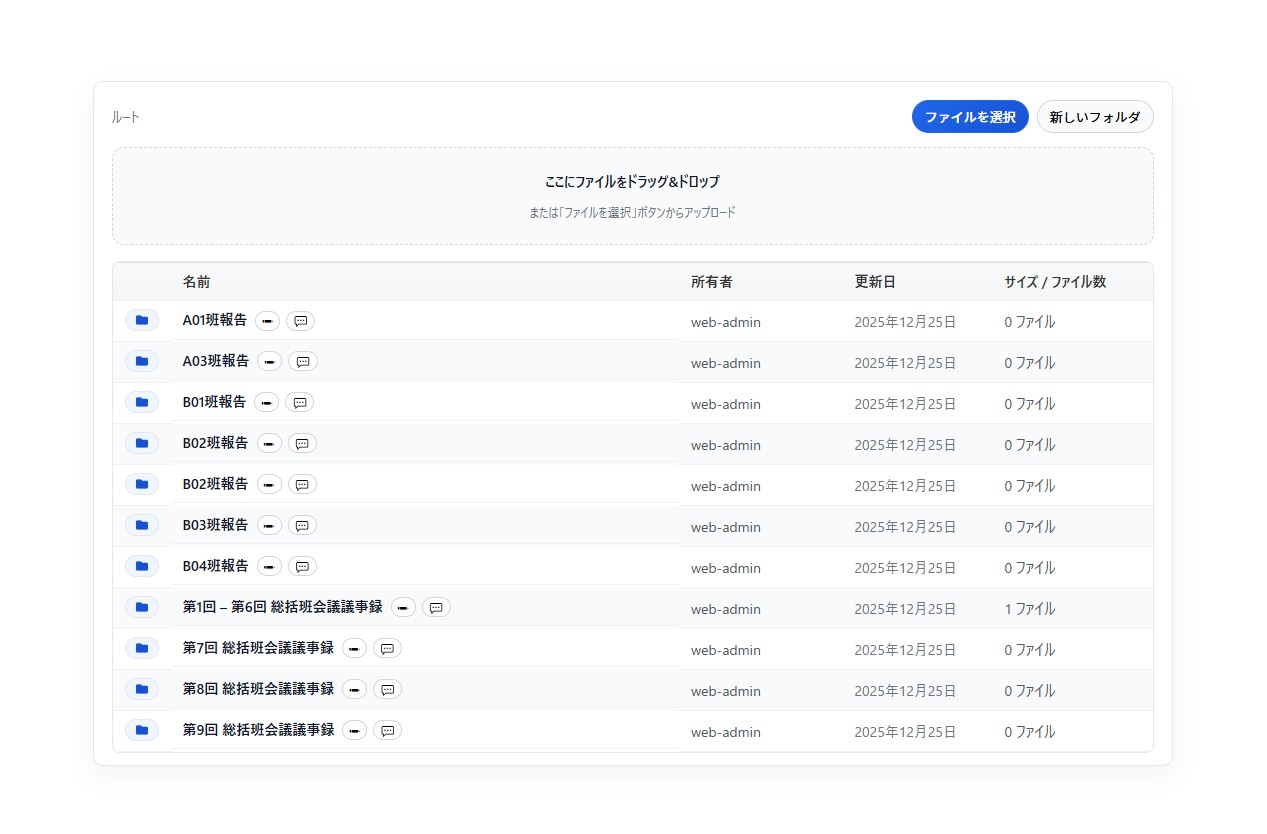Open the 第1回 – 第6回 総括班会議議事録 folder

282,607
